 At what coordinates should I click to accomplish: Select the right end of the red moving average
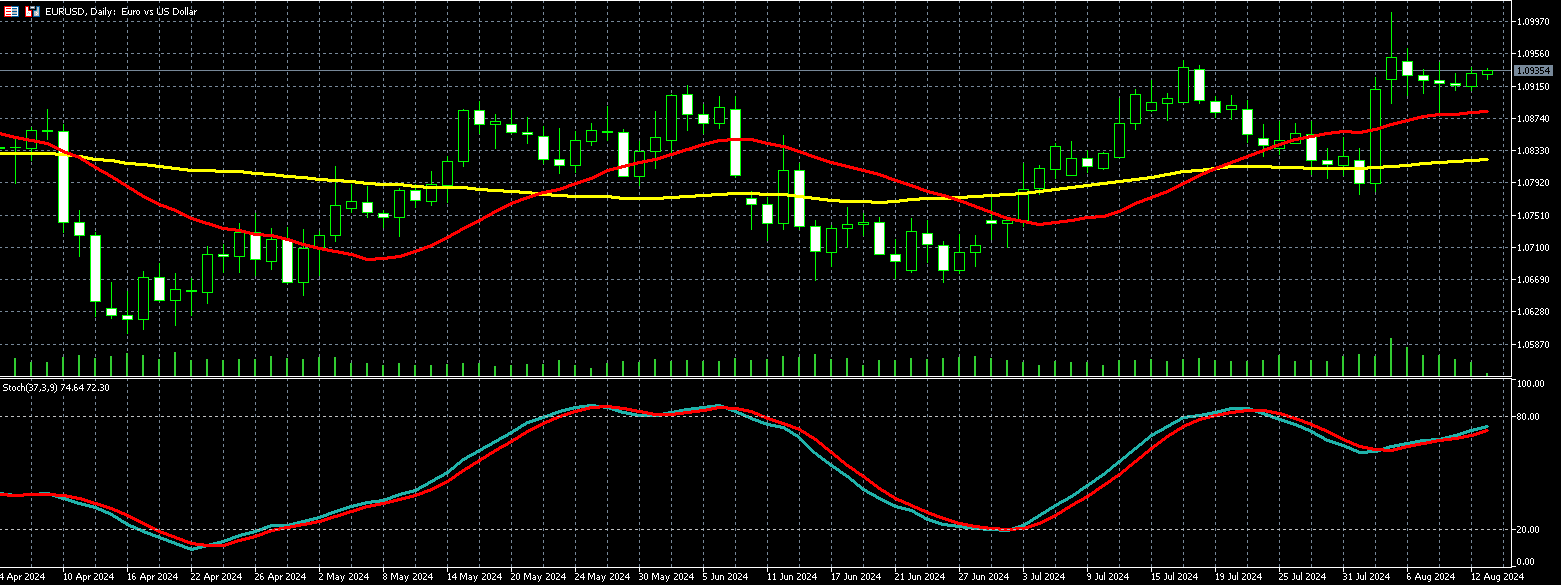(1486, 112)
